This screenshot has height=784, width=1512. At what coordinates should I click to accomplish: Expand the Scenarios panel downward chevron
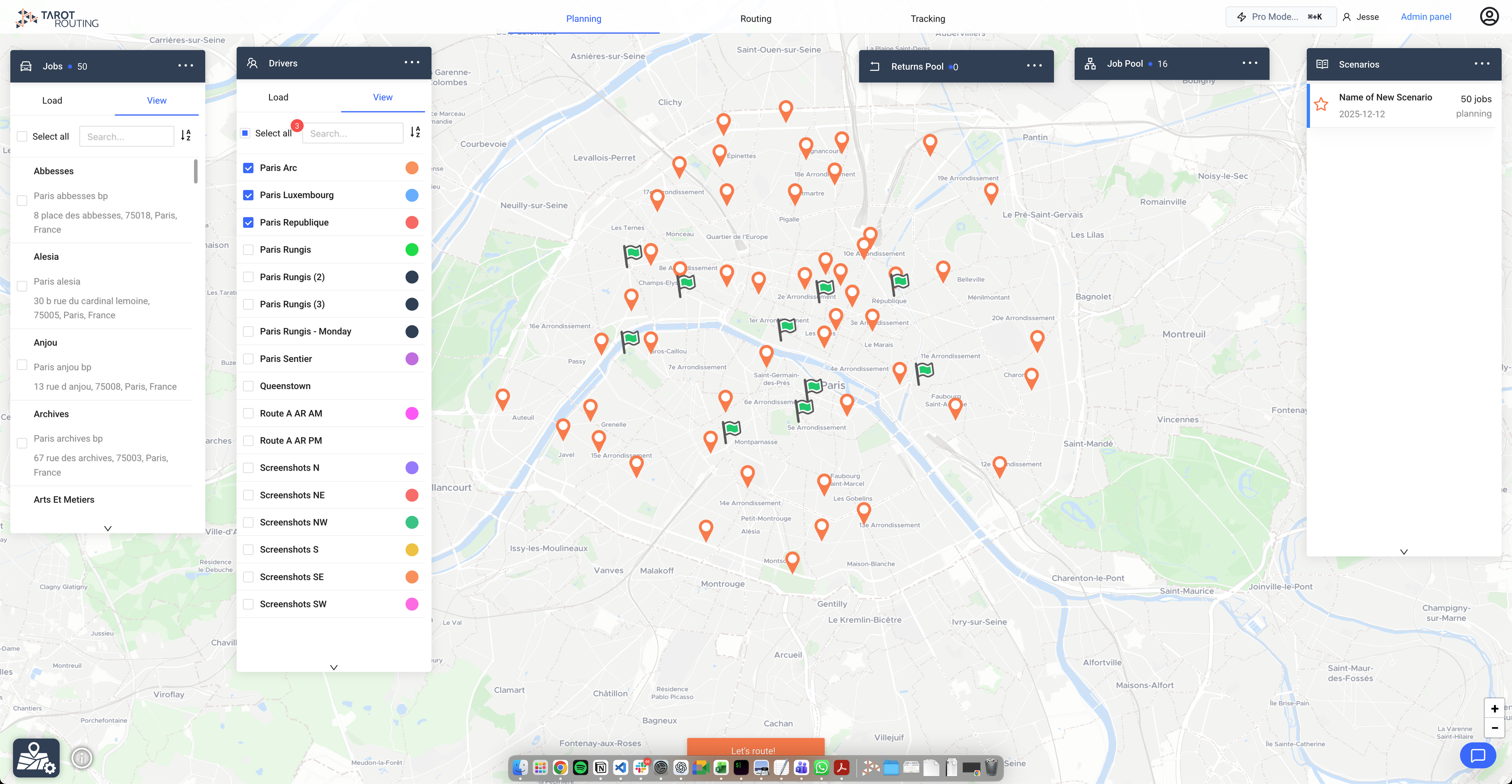(x=1404, y=551)
